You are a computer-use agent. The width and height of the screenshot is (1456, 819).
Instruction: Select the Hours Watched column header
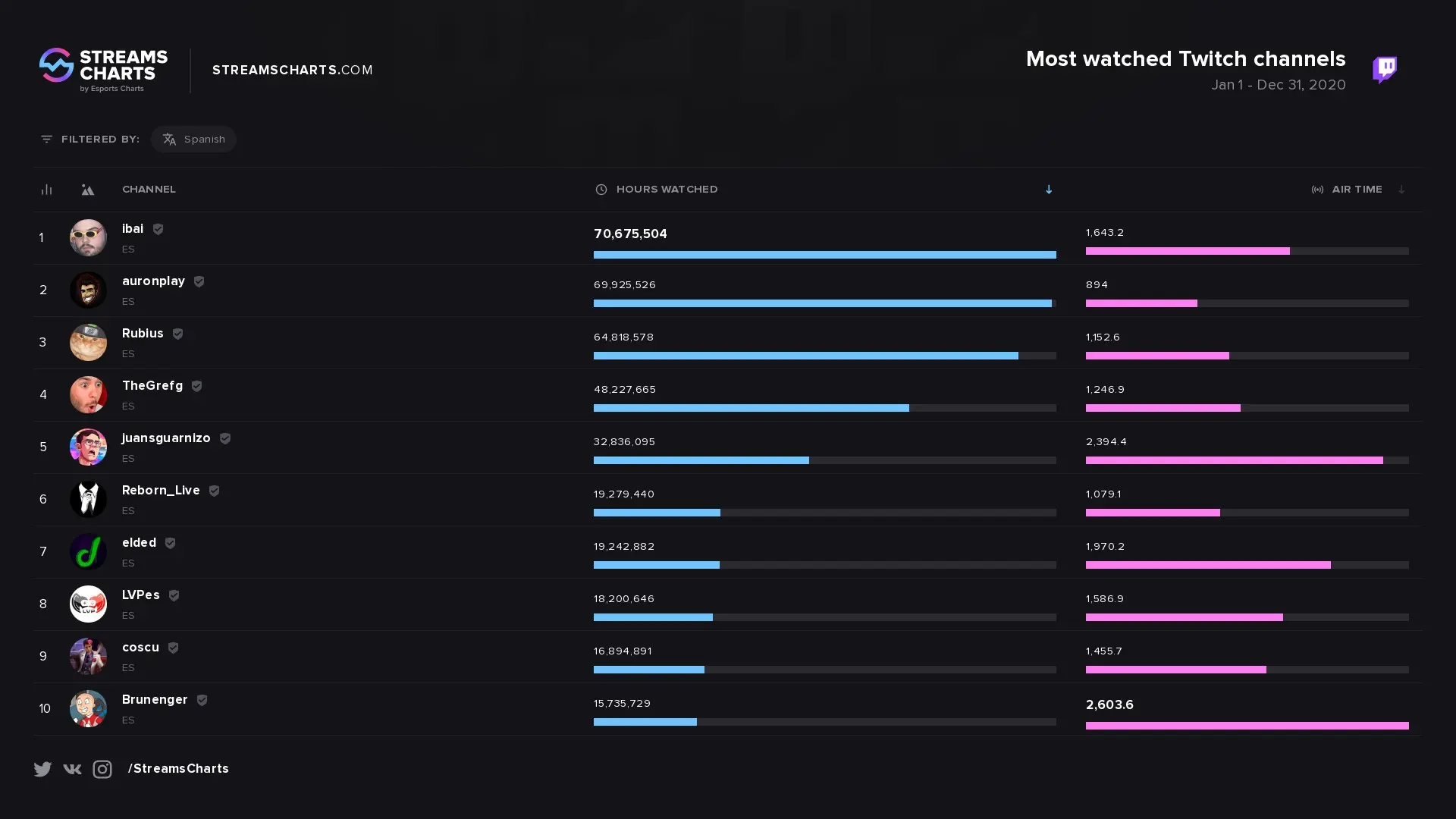(657, 190)
